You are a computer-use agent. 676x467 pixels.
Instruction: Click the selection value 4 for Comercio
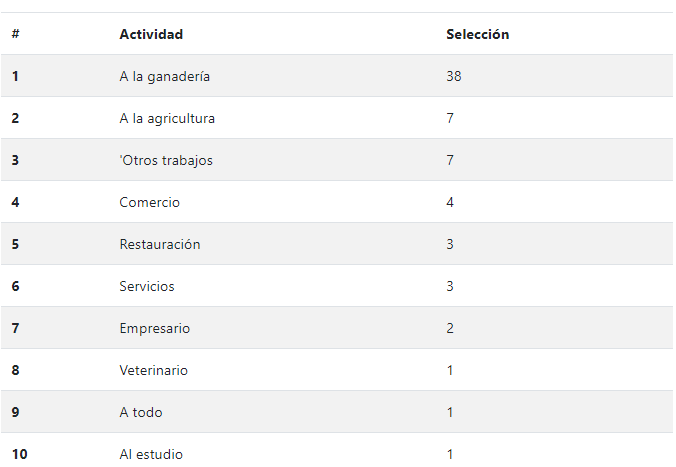(450, 202)
